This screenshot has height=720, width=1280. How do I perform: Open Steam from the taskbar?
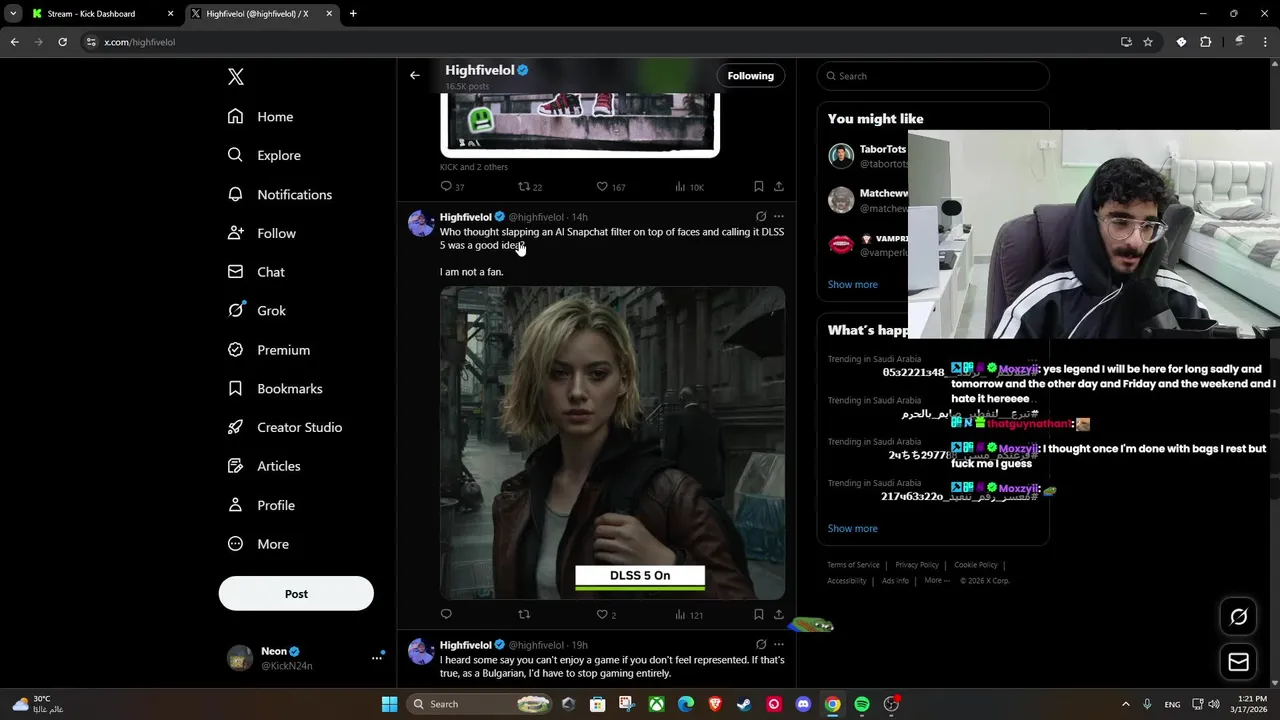[x=744, y=704]
